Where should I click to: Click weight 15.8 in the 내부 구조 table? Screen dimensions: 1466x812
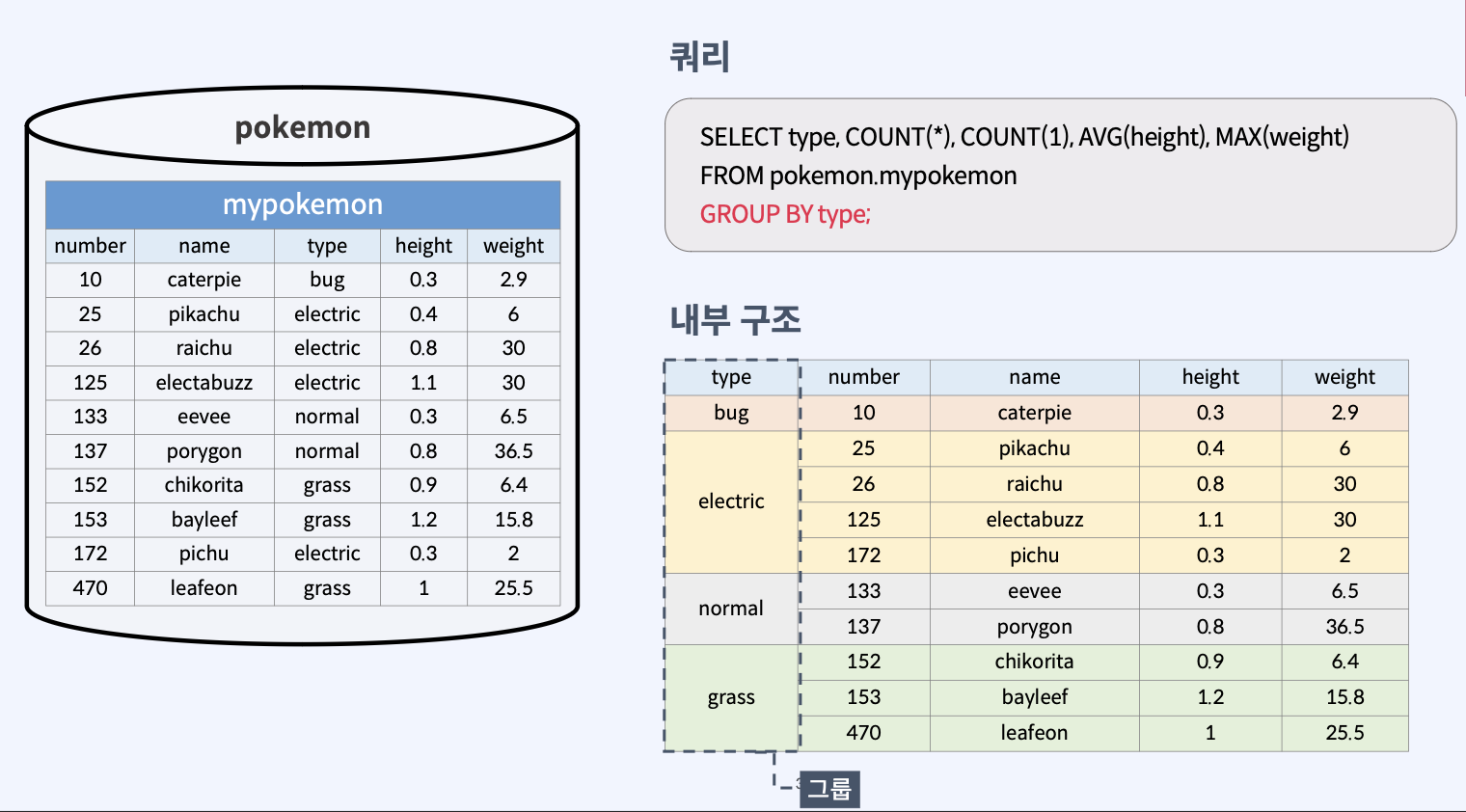(x=1344, y=697)
